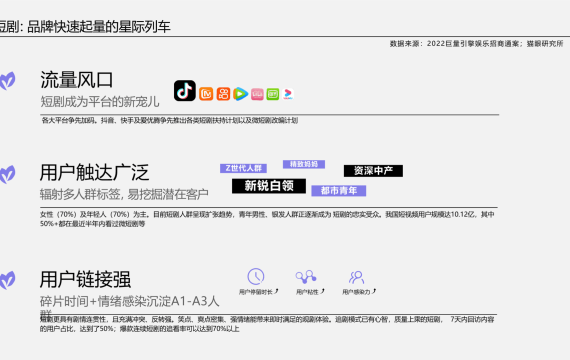Click the slide title 品牌快速起量的星际列车
The width and height of the screenshot is (570, 360).
[x=99, y=27]
